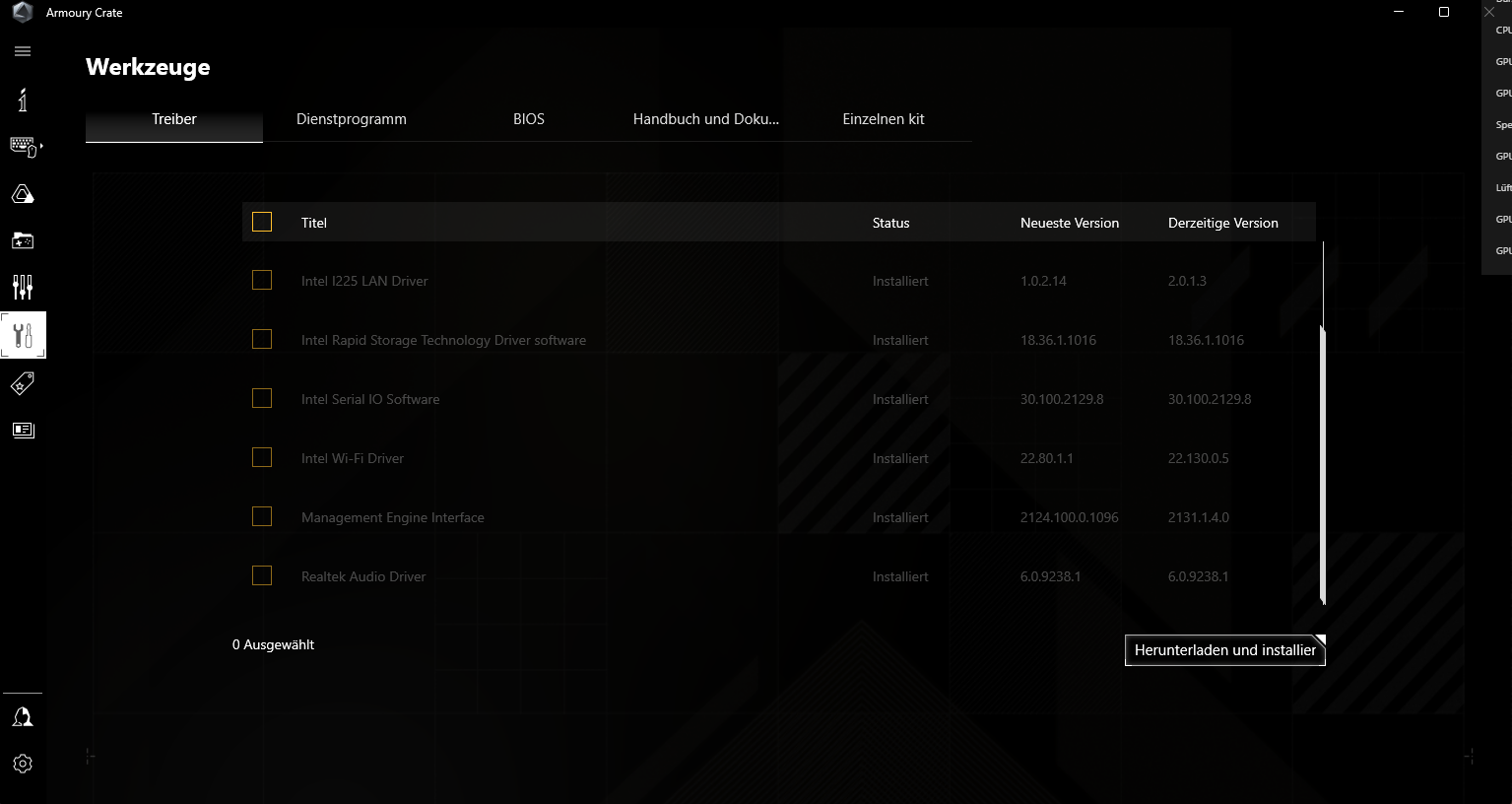The image size is (1512, 804).
Task: Open the Home dashboard info icon
Action: (x=23, y=100)
